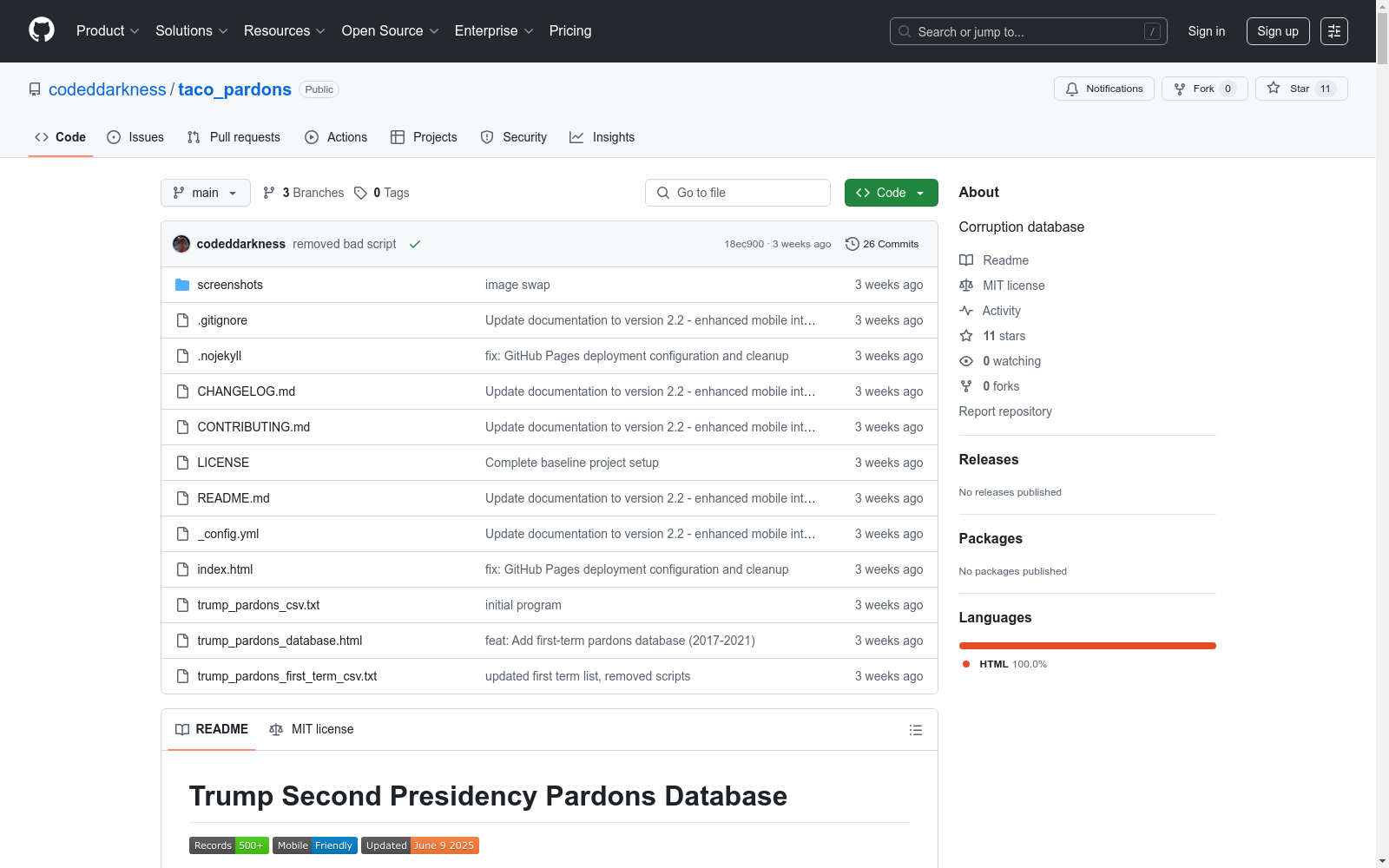This screenshot has height=868, width=1389.
Task: Click the MIT license scale icon in About
Action: pyautogui.click(x=966, y=286)
